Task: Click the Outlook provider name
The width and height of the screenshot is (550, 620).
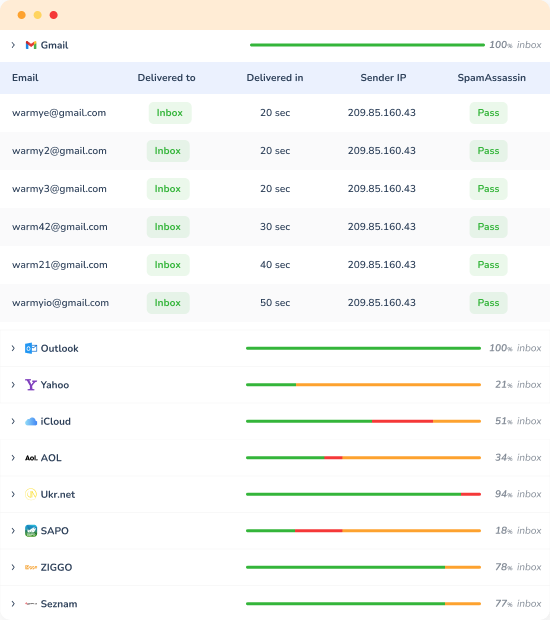Action: pyautogui.click(x=60, y=348)
